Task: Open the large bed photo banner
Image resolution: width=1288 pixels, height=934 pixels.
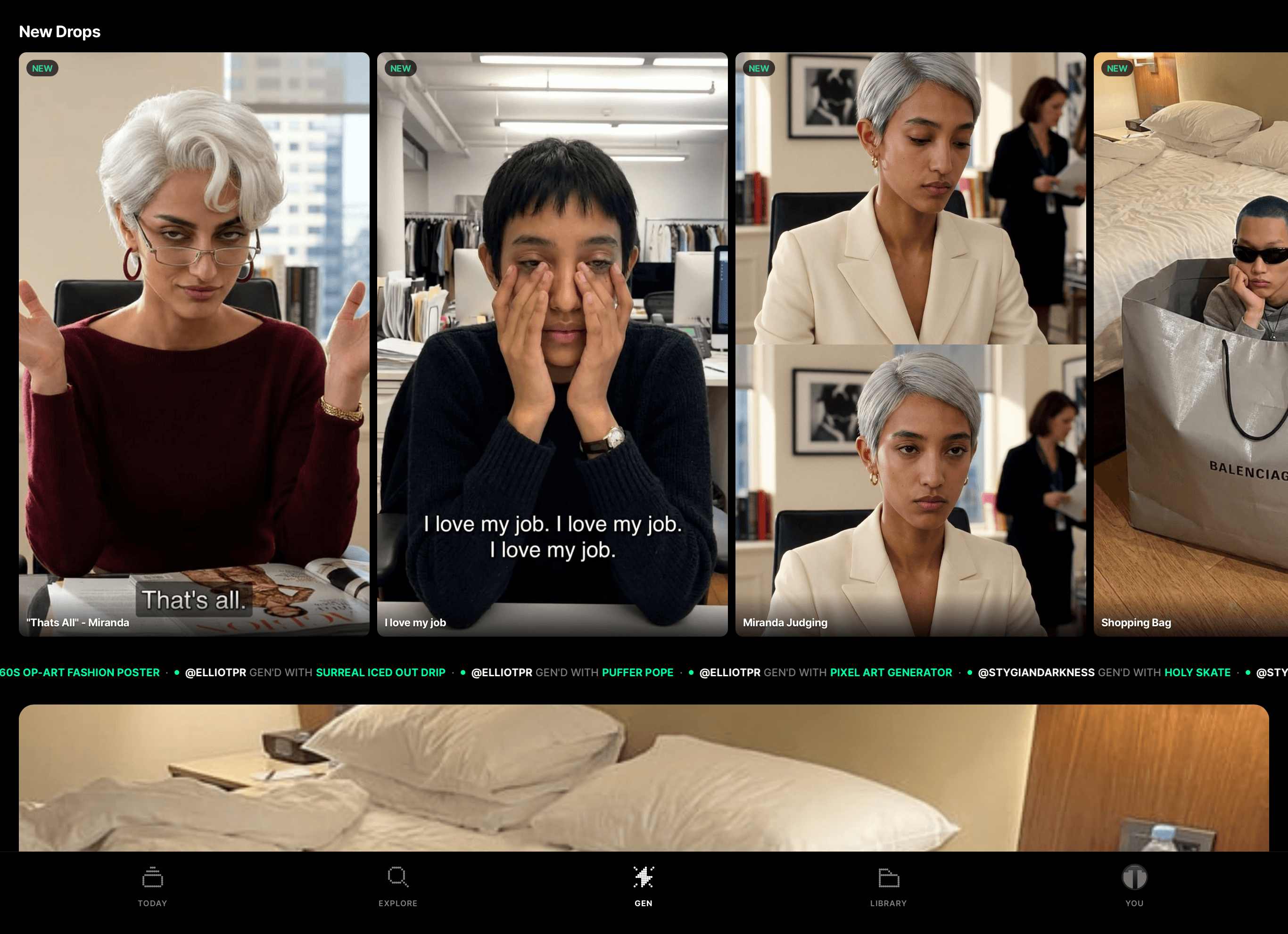Action: coord(644,778)
